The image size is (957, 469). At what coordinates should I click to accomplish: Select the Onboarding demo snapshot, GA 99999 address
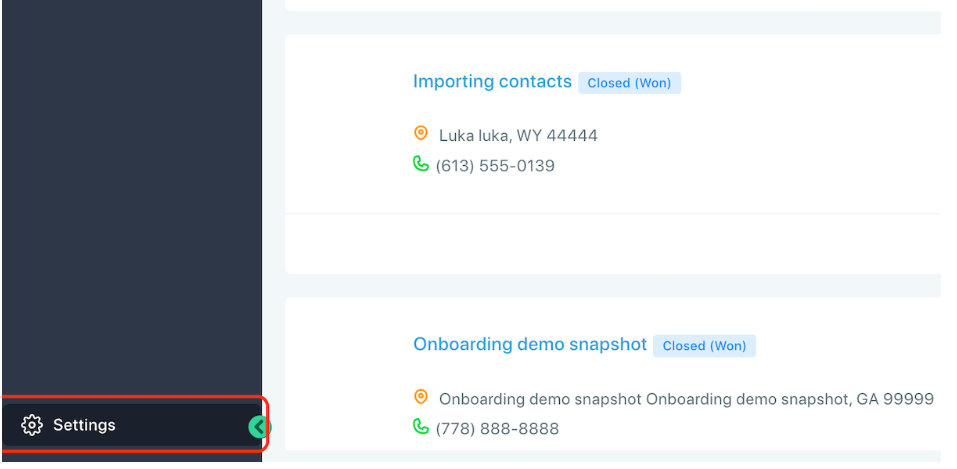[x=686, y=399]
